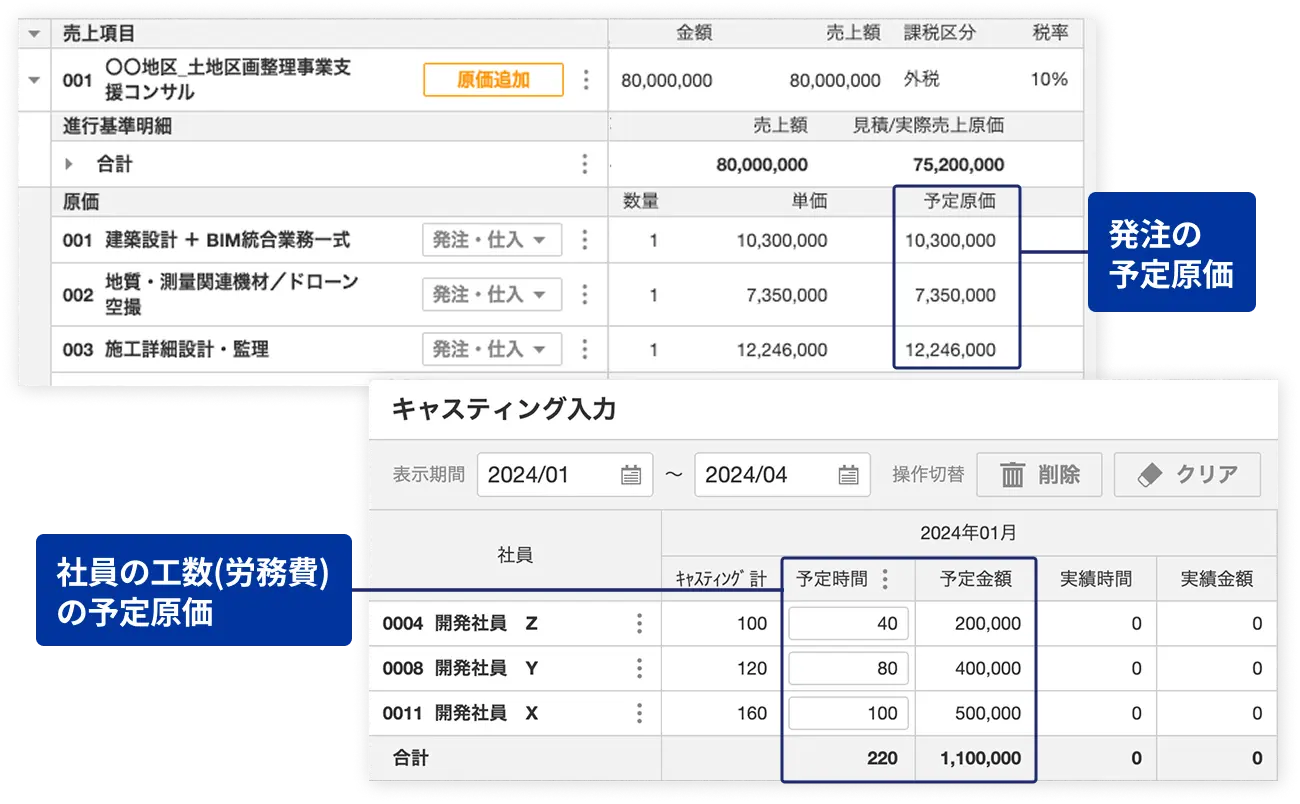Click the 原価追加 button
1300x804 pixels.
(492, 80)
